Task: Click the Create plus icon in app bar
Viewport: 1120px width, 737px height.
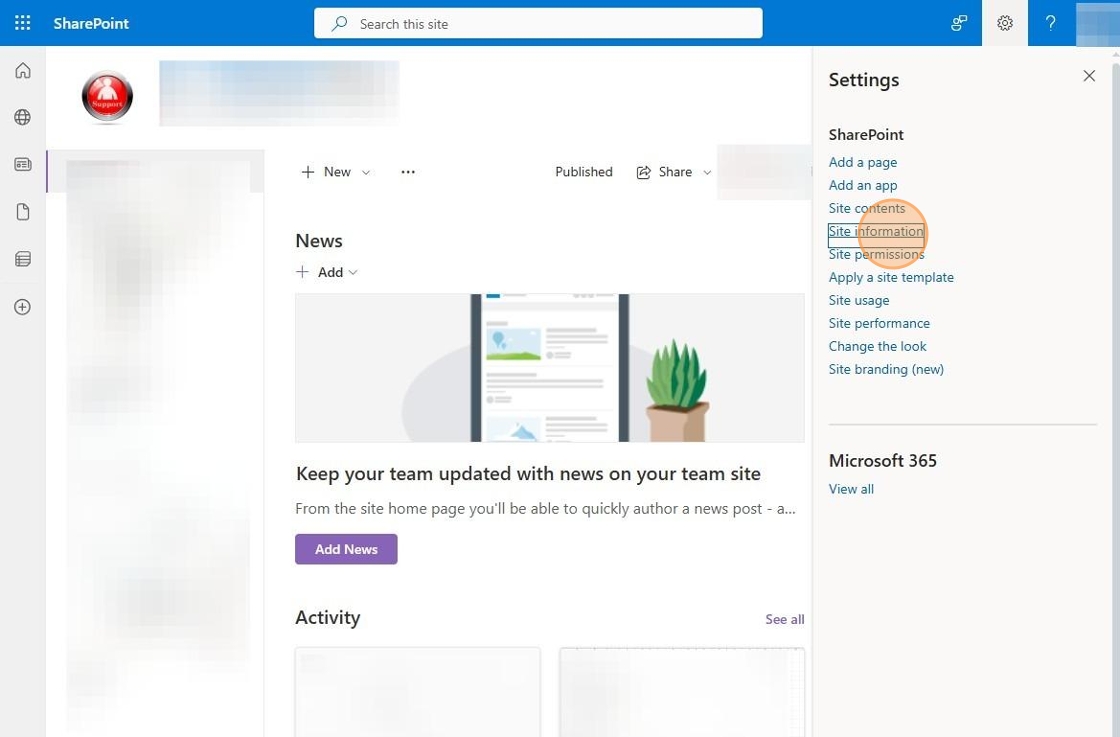Action: tap(23, 307)
